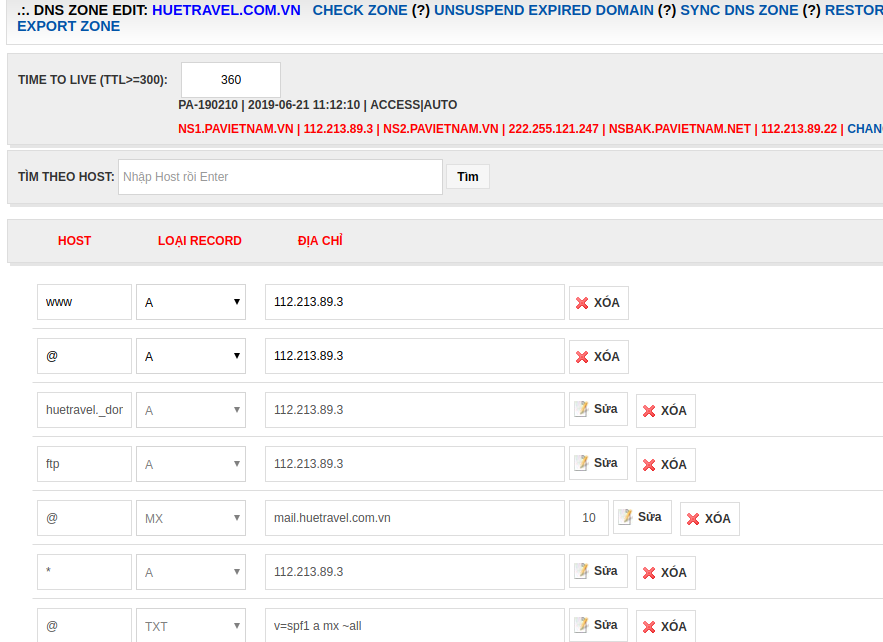Click the * host field
The image size is (883, 642).
pyautogui.click(x=84, y=572)
